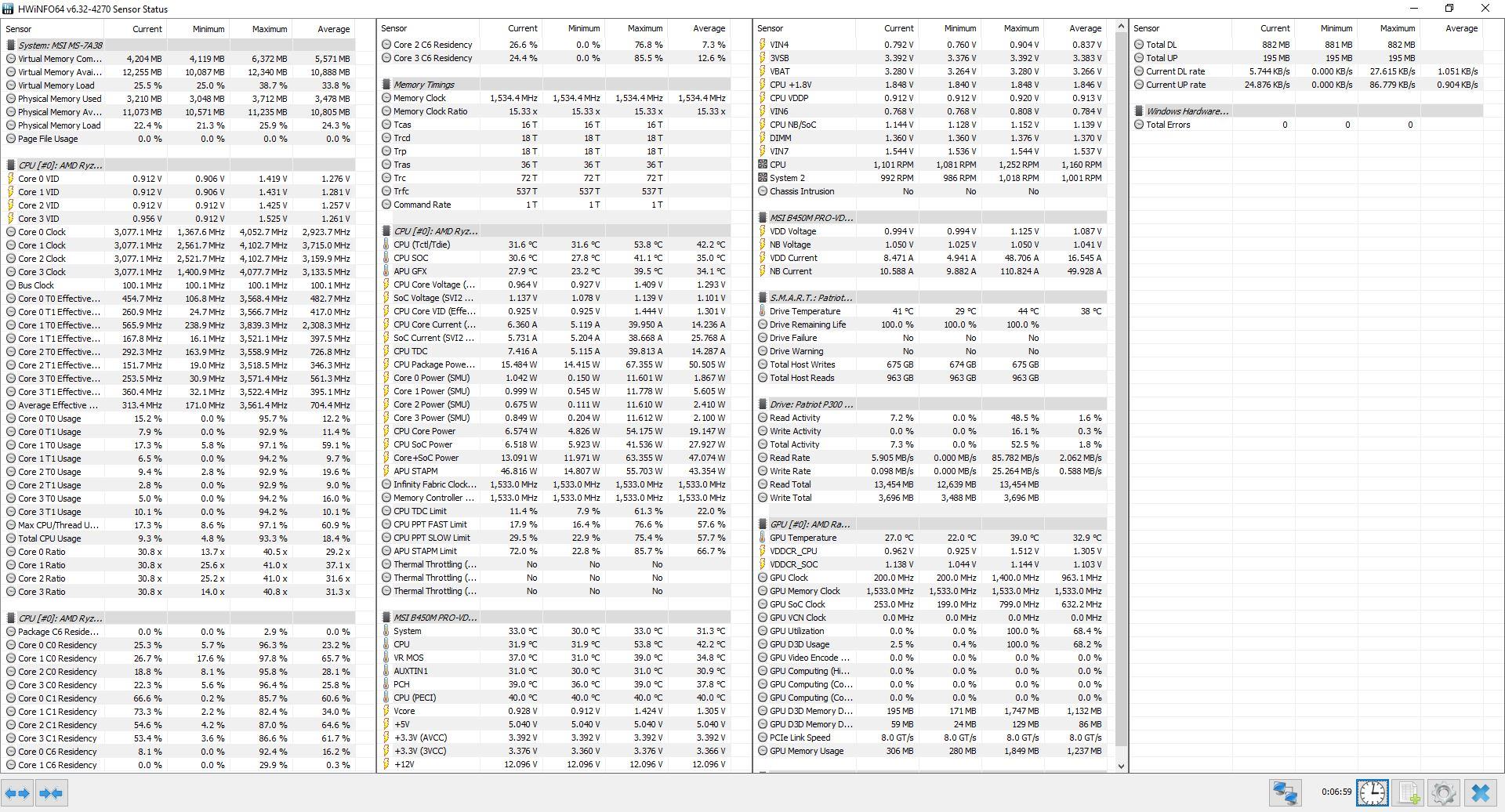Click the lightning icon beside +12V
This screenshot has width=1505, height=812.
click(386, 764)
